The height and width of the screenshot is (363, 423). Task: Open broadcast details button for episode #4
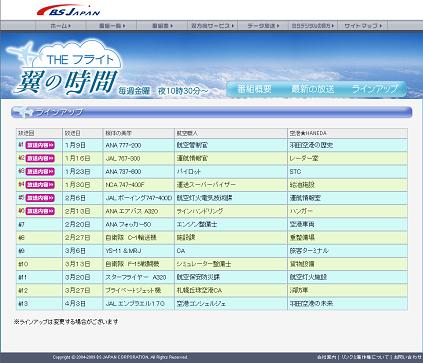click(x=40, y=185)
